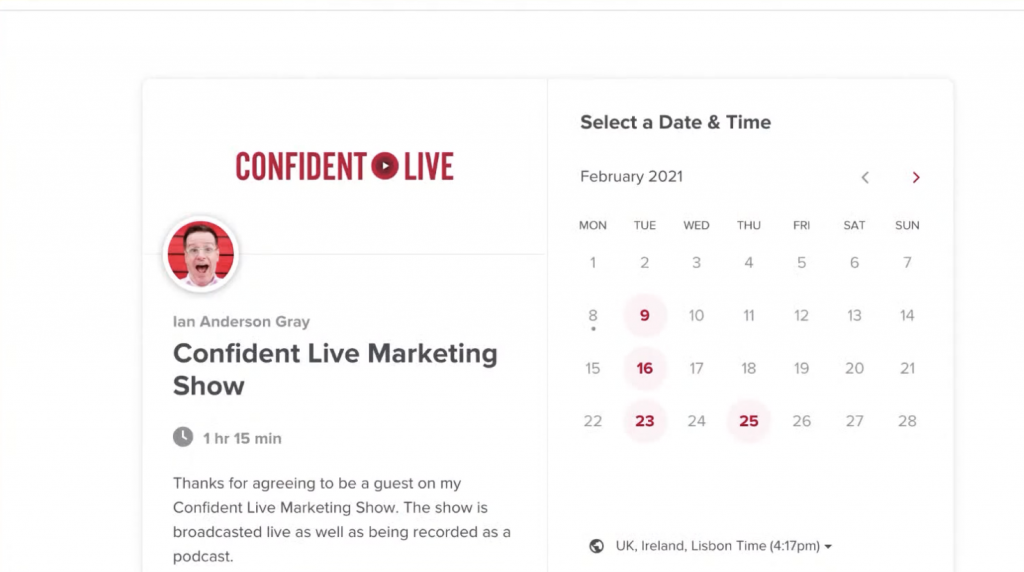This screenshot has width=1024, height=572.
Task: Click the Confident Live Marketing Show title
Action: click(335, 370)
